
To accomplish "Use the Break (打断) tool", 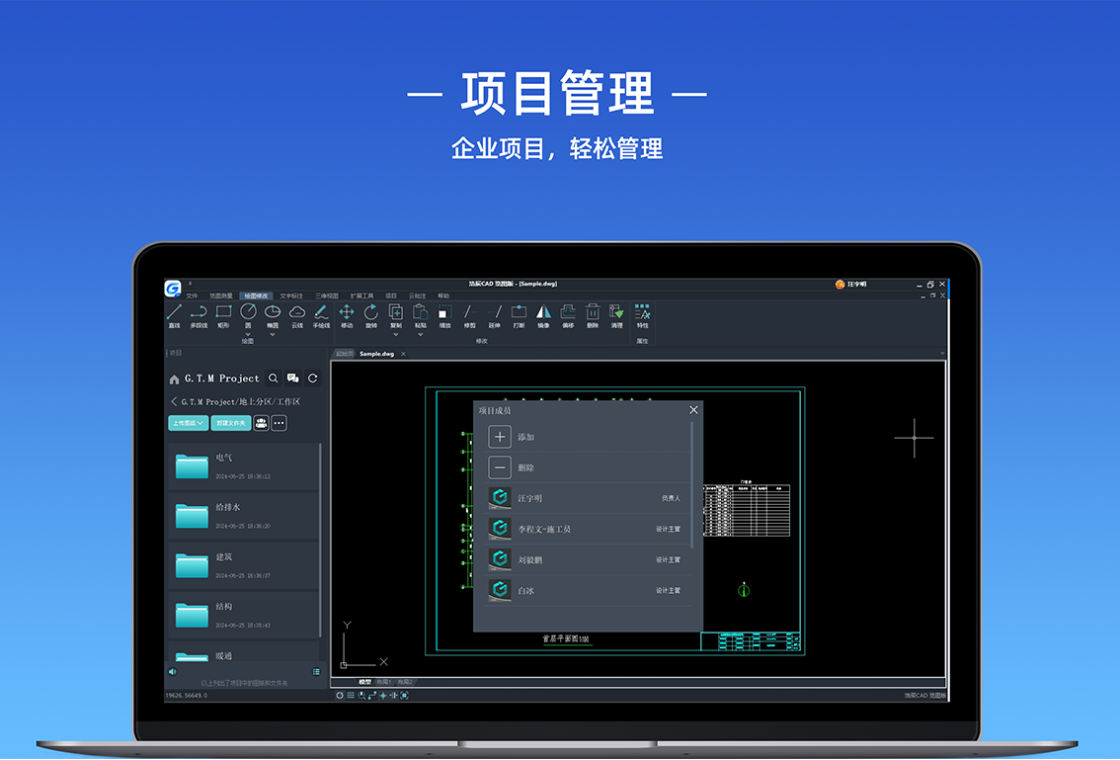I will point(519,315).
